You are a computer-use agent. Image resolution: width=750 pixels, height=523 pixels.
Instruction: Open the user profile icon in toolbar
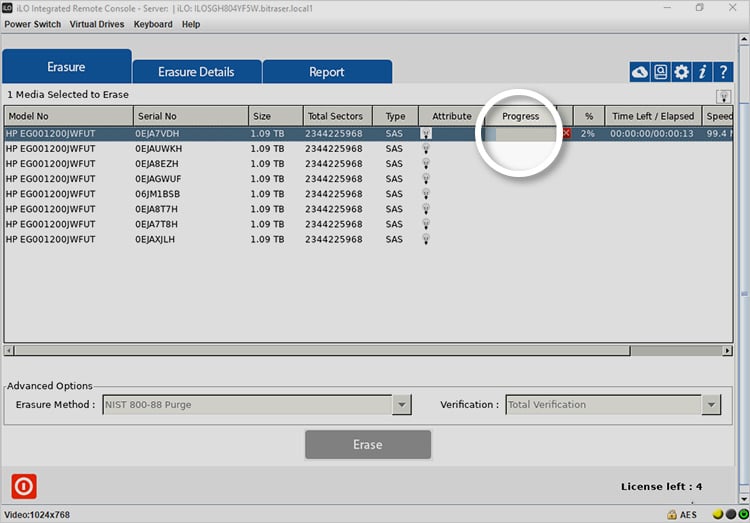tap(661, 72)
